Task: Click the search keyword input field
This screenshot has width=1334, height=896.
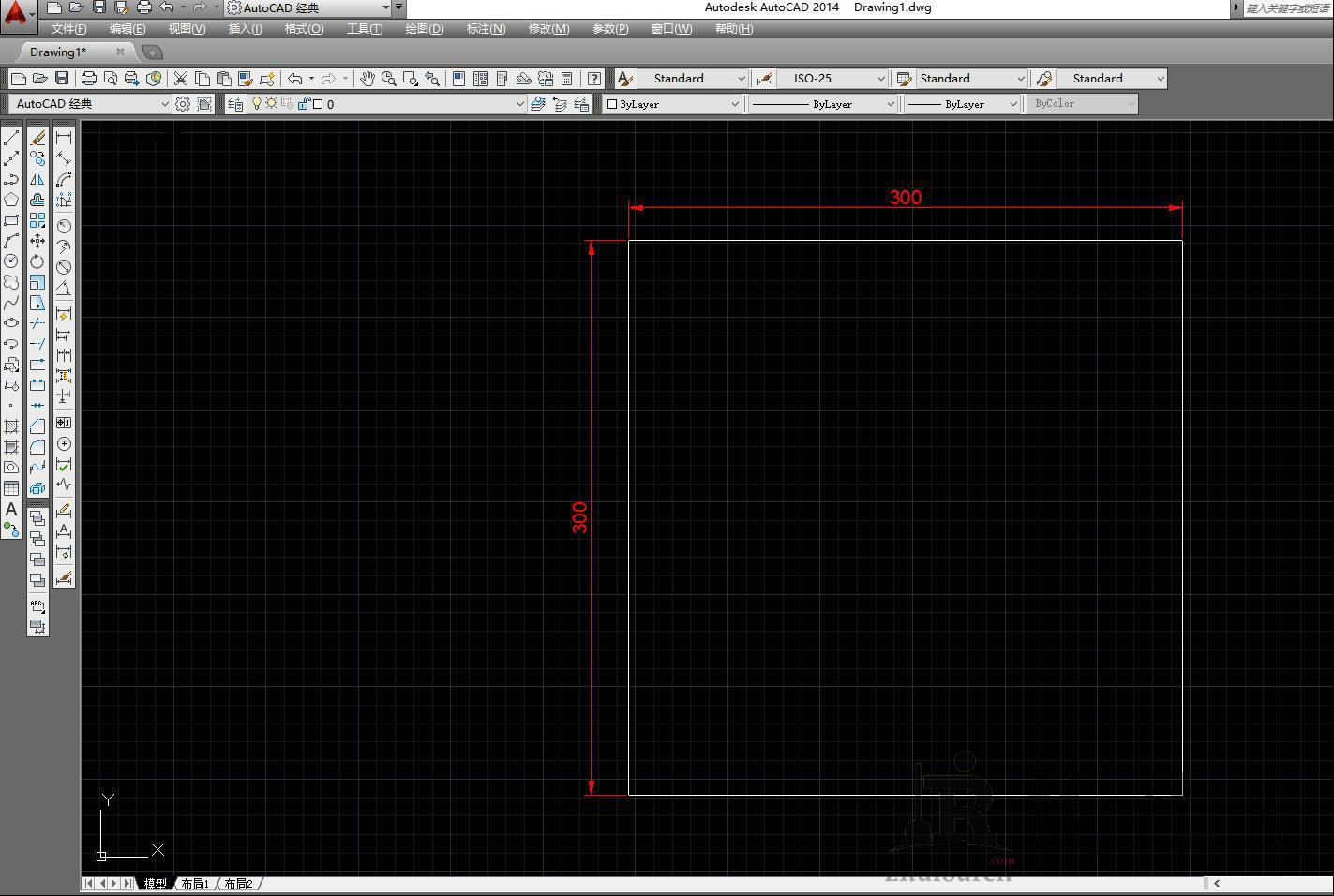Action: point(1289,7)
